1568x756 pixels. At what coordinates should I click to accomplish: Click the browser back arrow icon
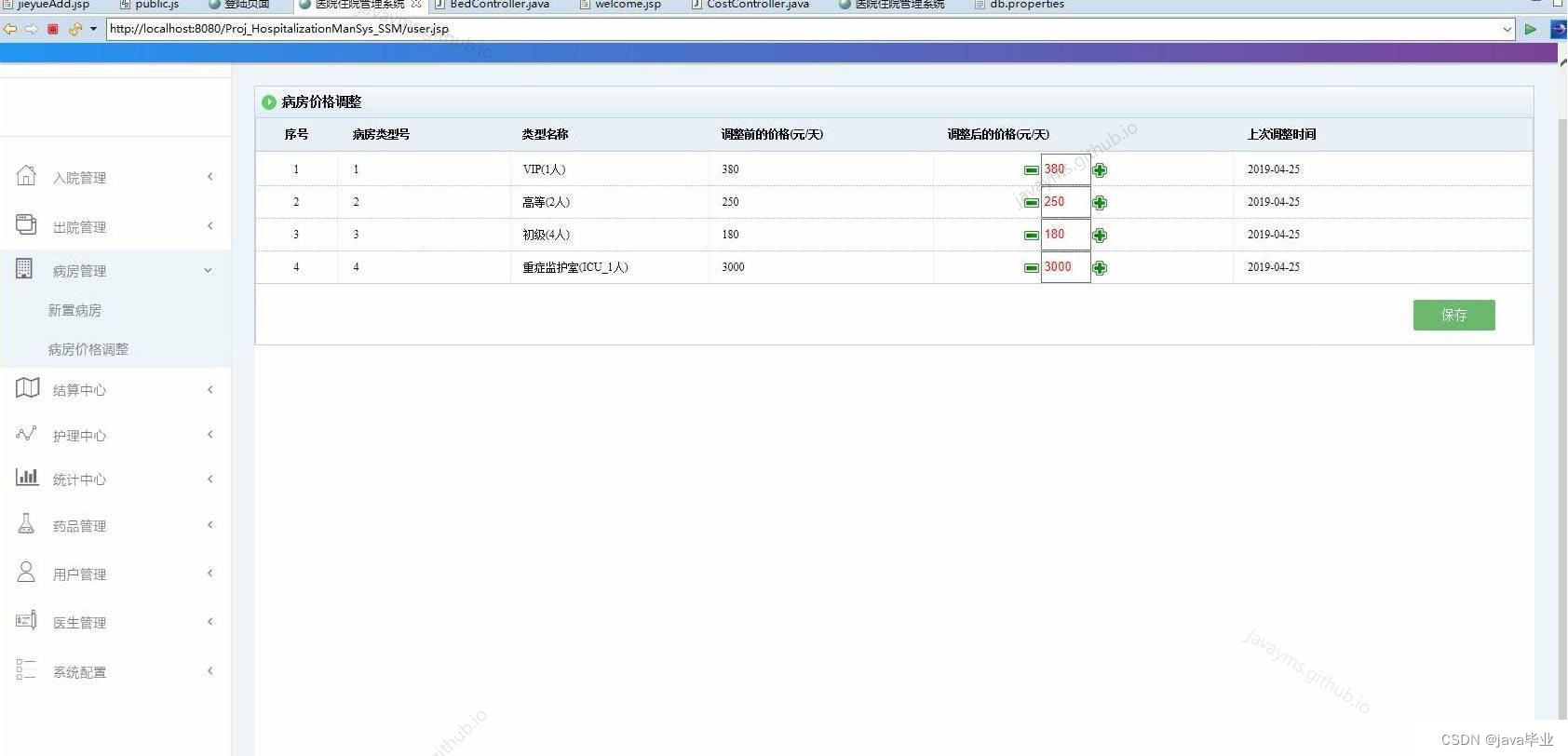10,29
